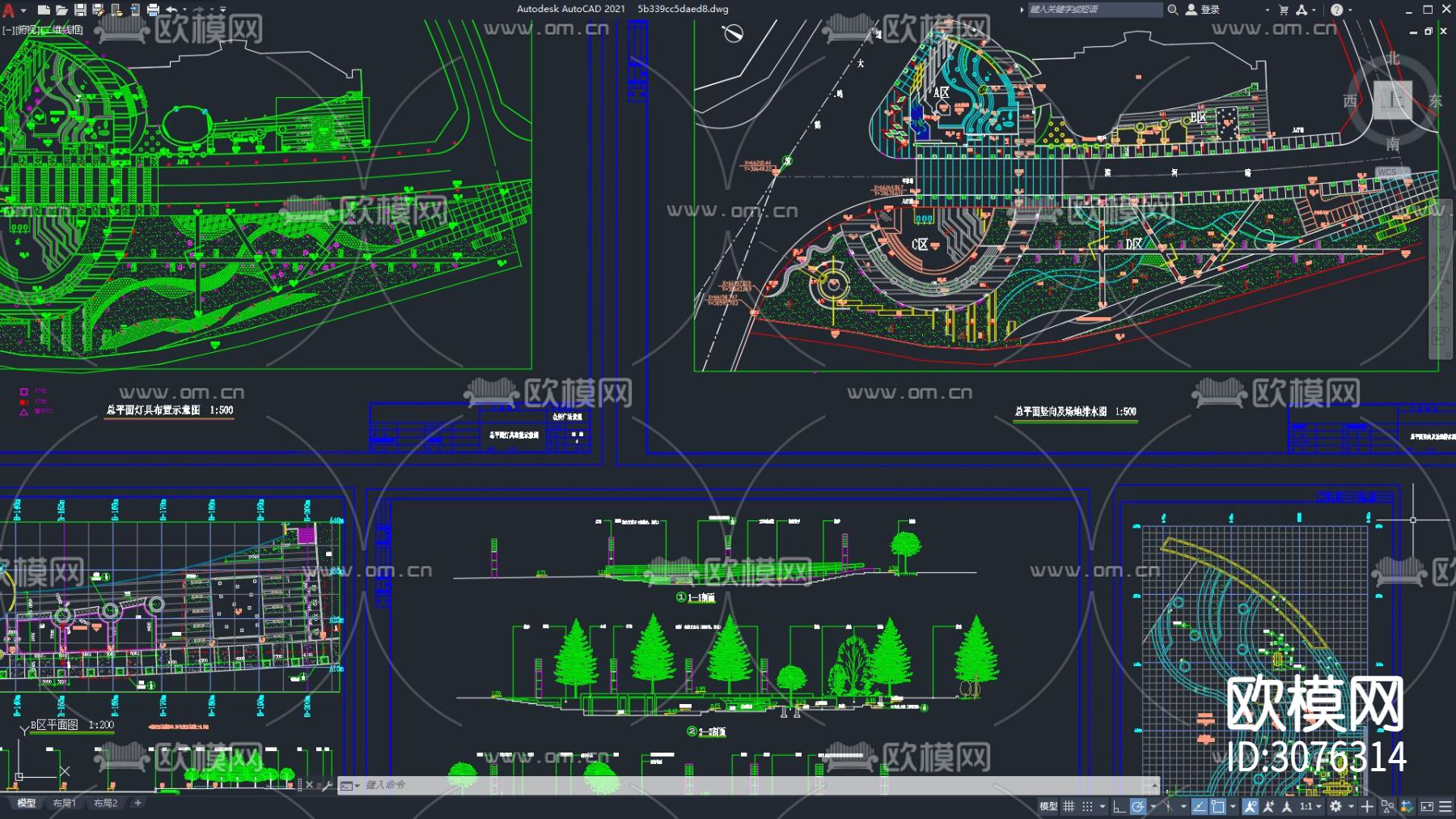This screenshot has width=1456, height=819.
Task: Click 北 north on the ViewCube compass
Action: point(1393,58)
